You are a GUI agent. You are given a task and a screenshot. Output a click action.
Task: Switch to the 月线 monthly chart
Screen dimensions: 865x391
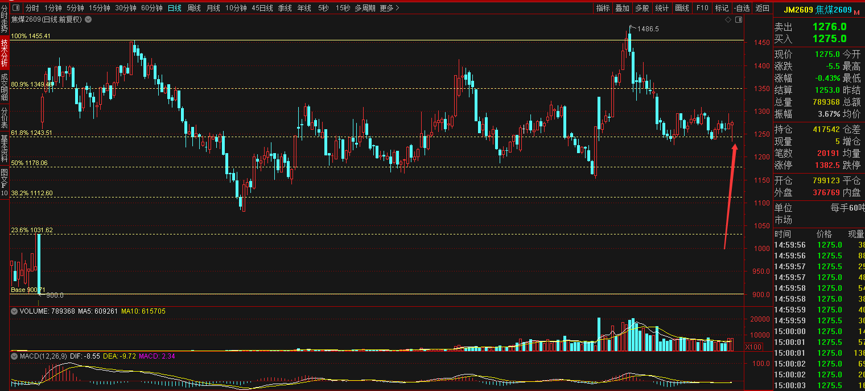(213, 8)
